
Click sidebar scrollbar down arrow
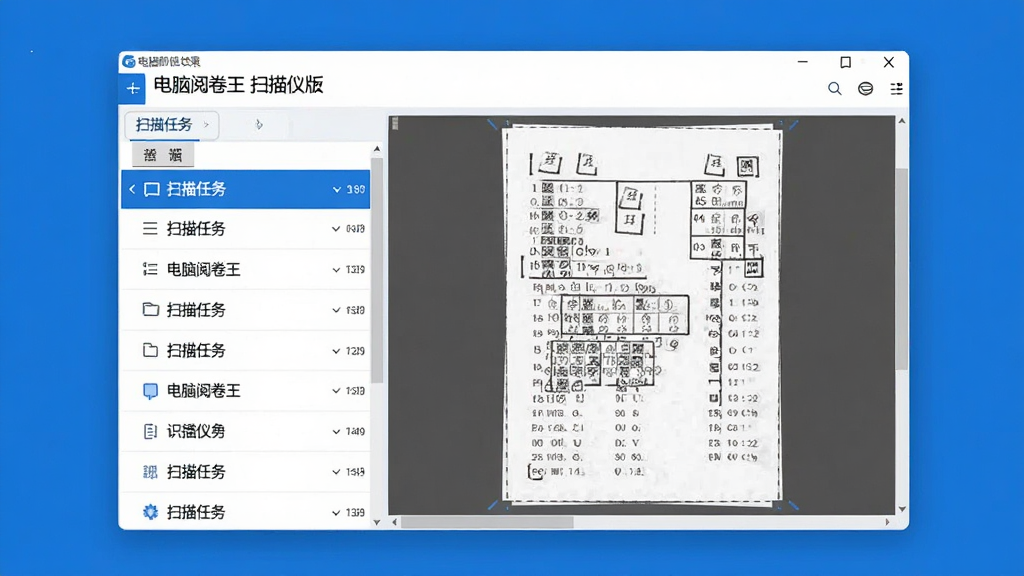pos(377,522)
